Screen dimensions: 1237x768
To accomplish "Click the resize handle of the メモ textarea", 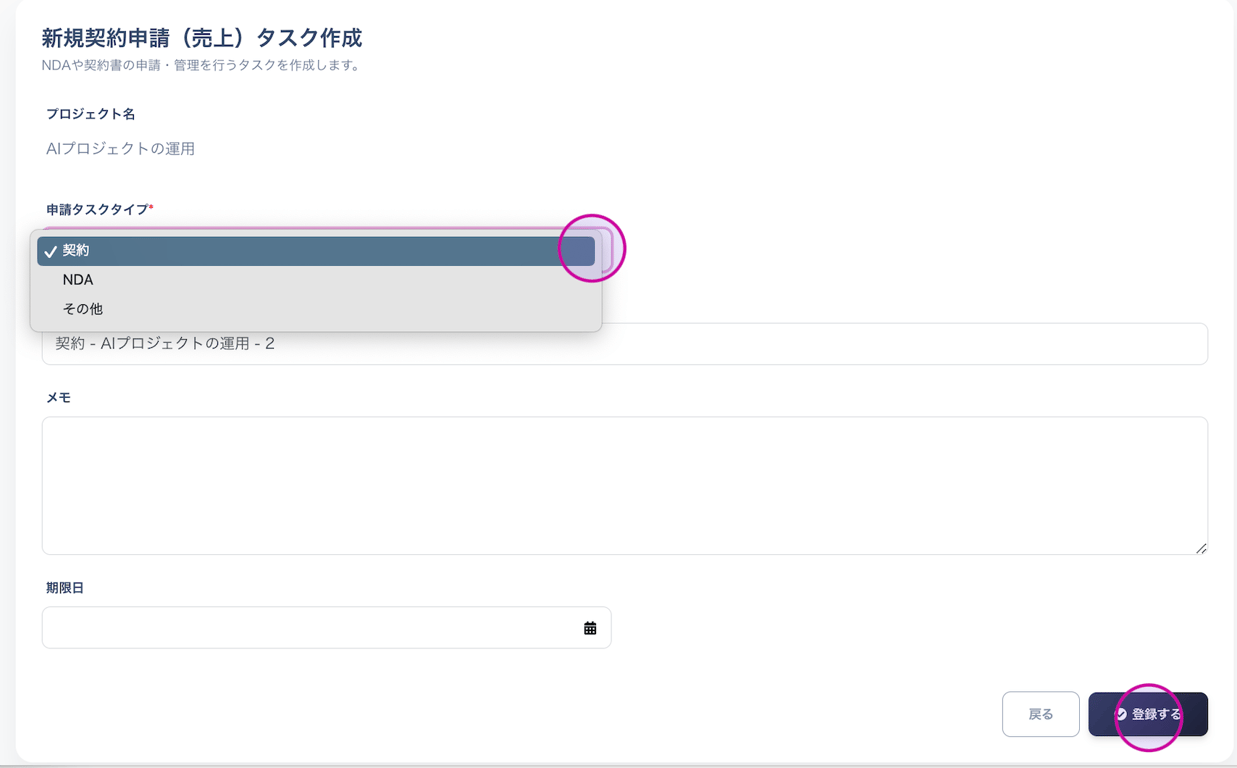I will (1200, 547).
